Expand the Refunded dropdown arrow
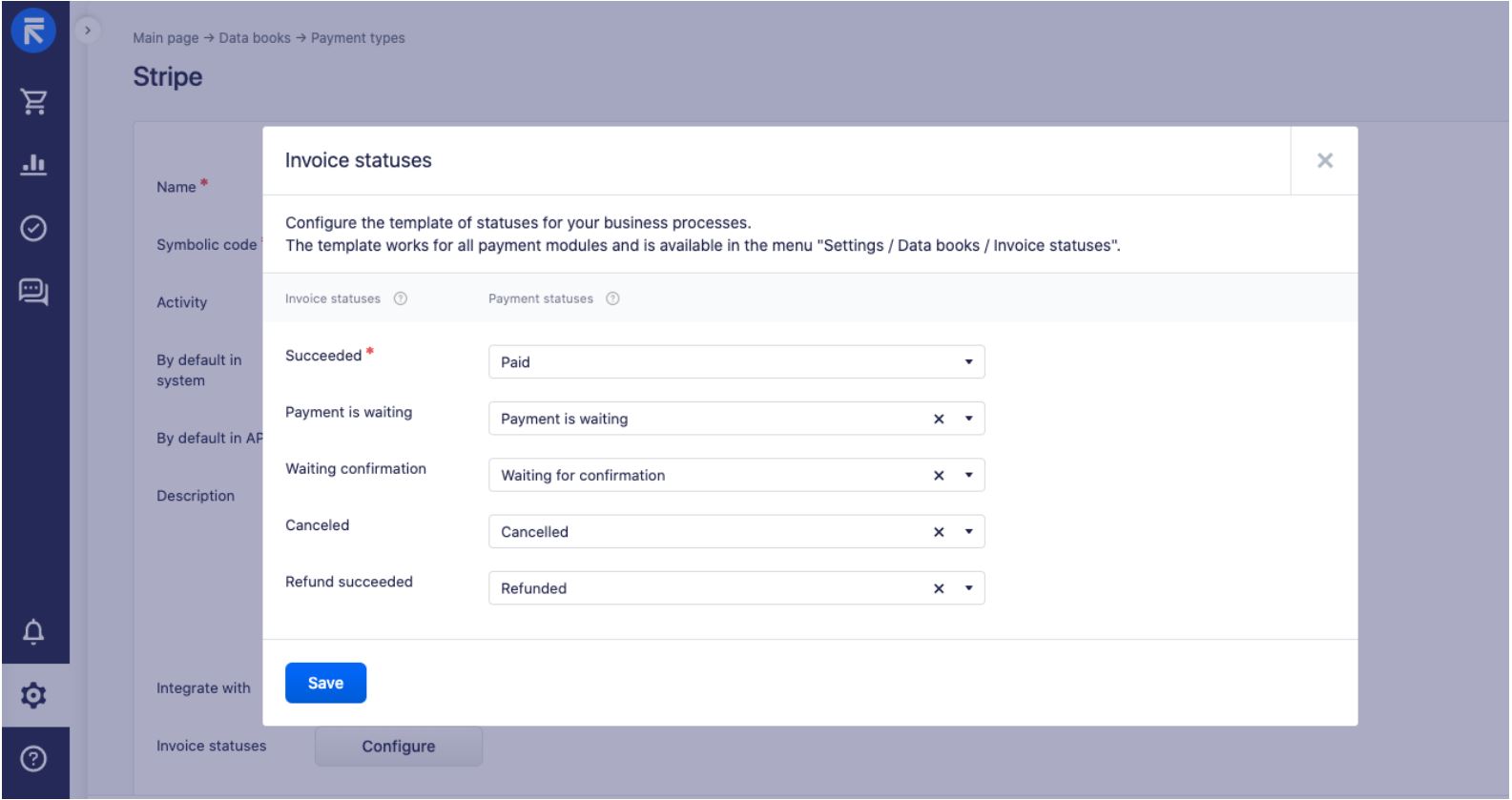Viewport: 1512px width, 800px height. (969, 588)
